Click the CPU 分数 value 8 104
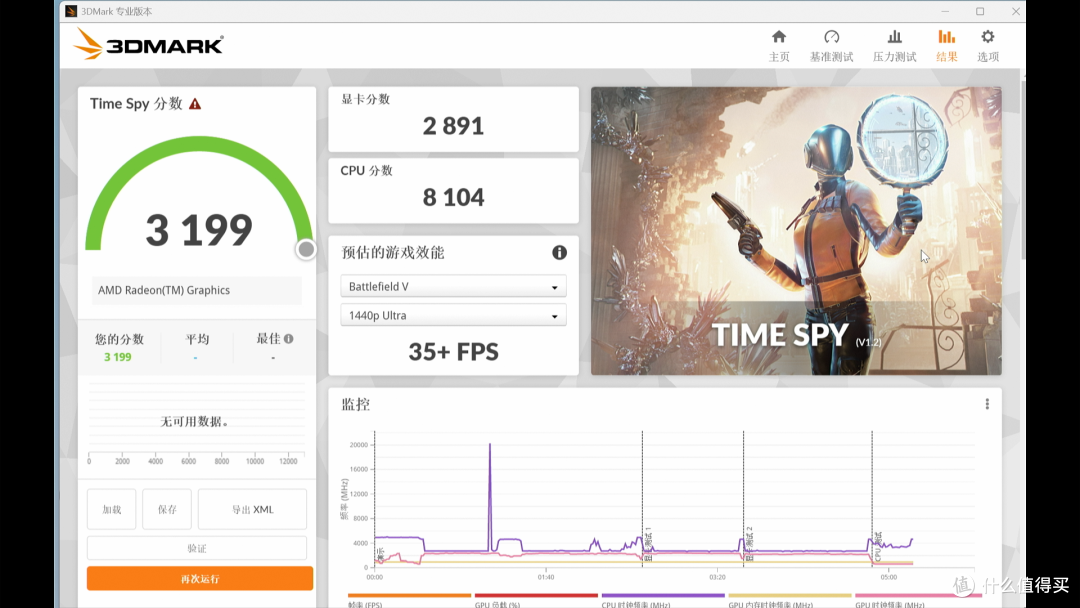The image size is (1080, 608). pyautogui.click(x=453, y=198)
